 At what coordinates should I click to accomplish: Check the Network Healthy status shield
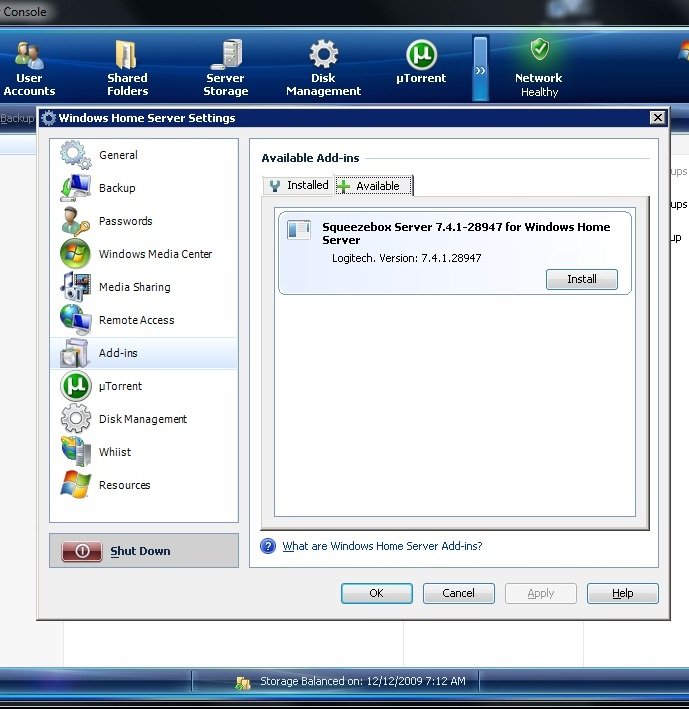pyautogui.click(x=539, y=50)
